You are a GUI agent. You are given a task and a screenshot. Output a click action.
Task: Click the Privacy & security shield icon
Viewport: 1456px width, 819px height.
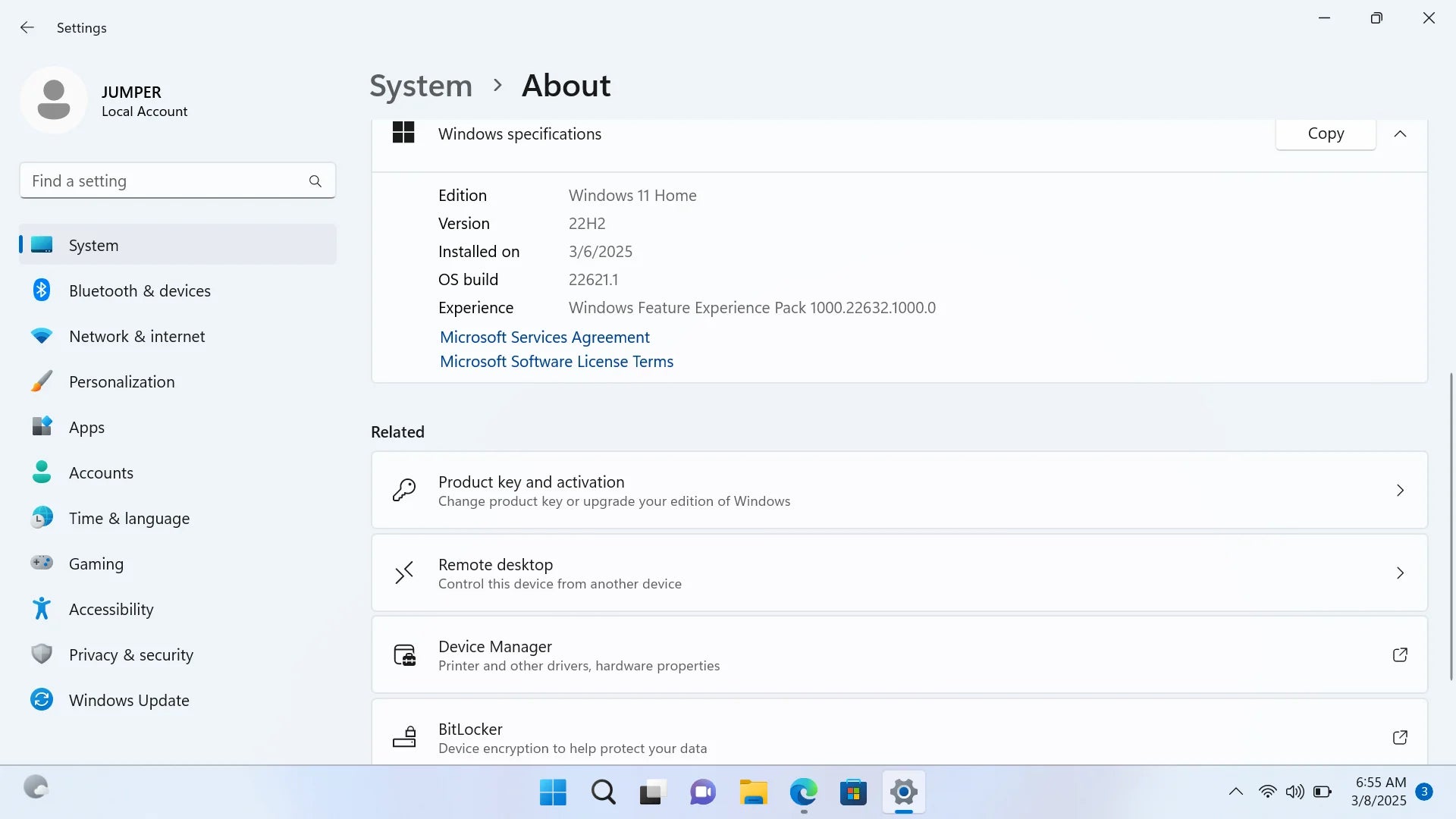(x=42, y=654)
